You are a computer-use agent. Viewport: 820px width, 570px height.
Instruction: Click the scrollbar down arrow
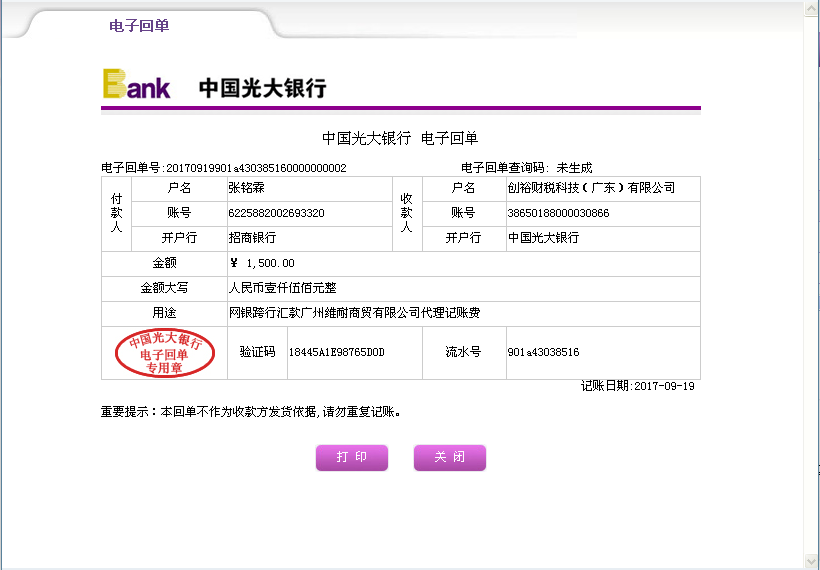pos(812,562)
